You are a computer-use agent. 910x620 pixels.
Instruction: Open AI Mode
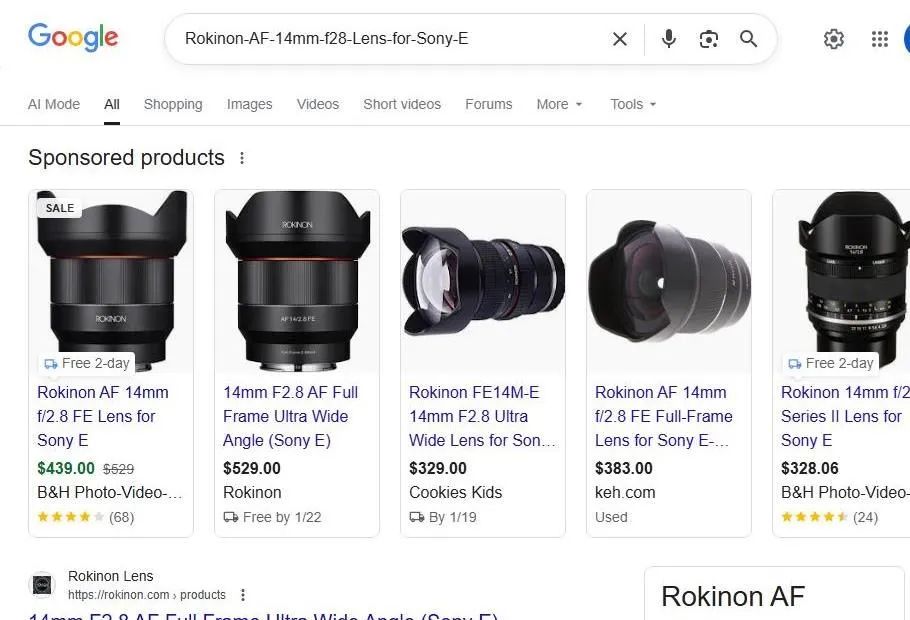(53, 104)
